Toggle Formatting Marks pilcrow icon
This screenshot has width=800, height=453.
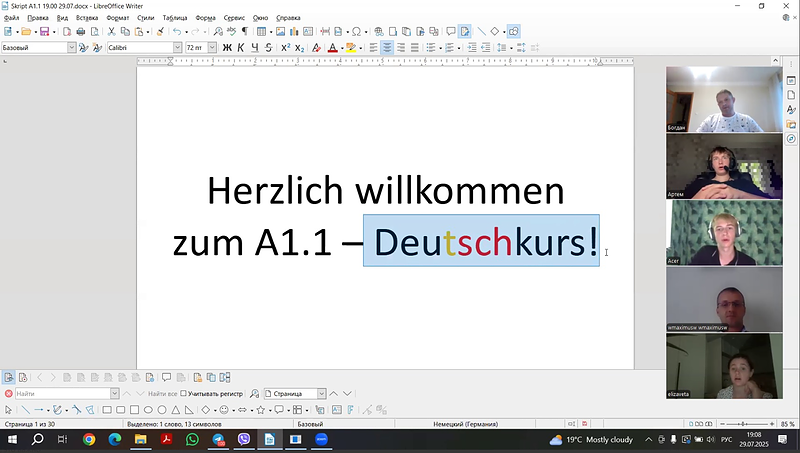(x=245, y=32)
